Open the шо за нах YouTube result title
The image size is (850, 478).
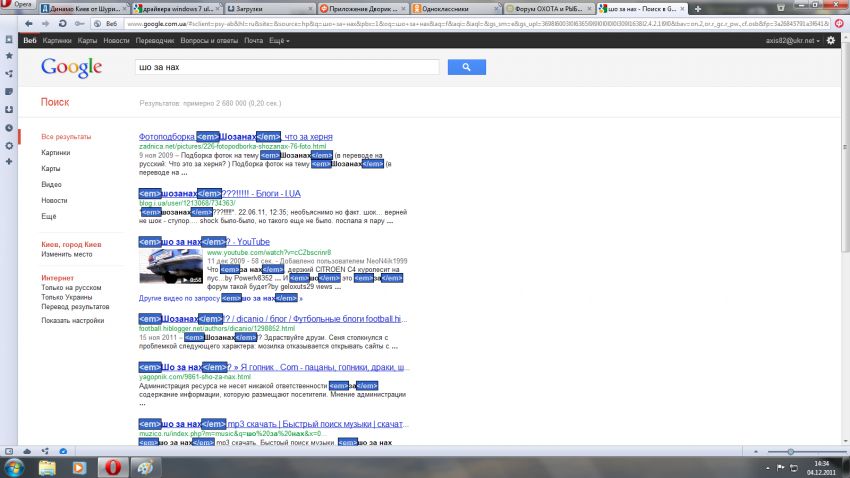(x=204, y=242)
